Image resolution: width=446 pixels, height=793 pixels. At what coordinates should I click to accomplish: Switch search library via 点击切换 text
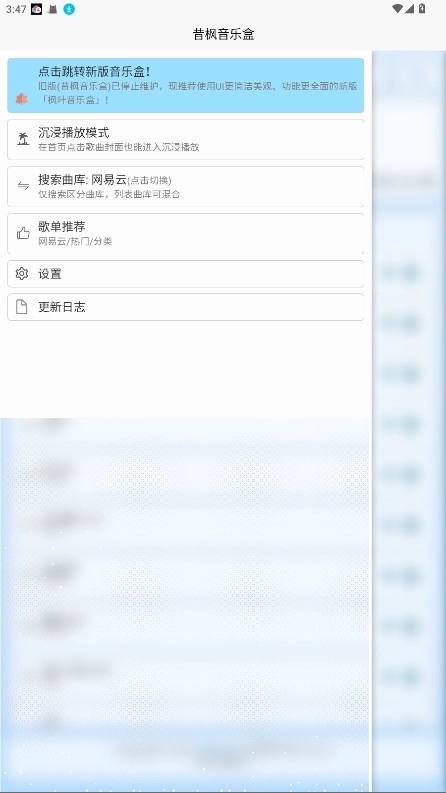[x=149, y=181]
